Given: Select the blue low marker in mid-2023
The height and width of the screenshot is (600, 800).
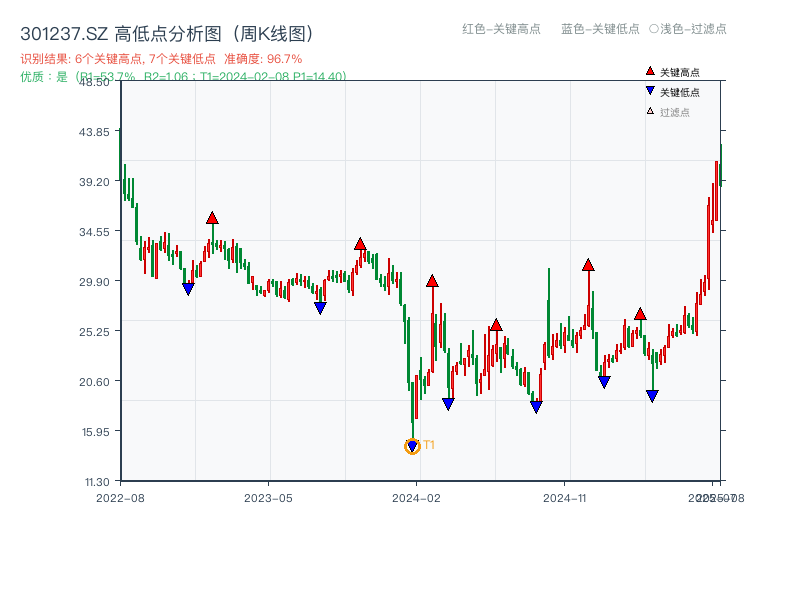Looking at the screenshot, I should point(320,308).
